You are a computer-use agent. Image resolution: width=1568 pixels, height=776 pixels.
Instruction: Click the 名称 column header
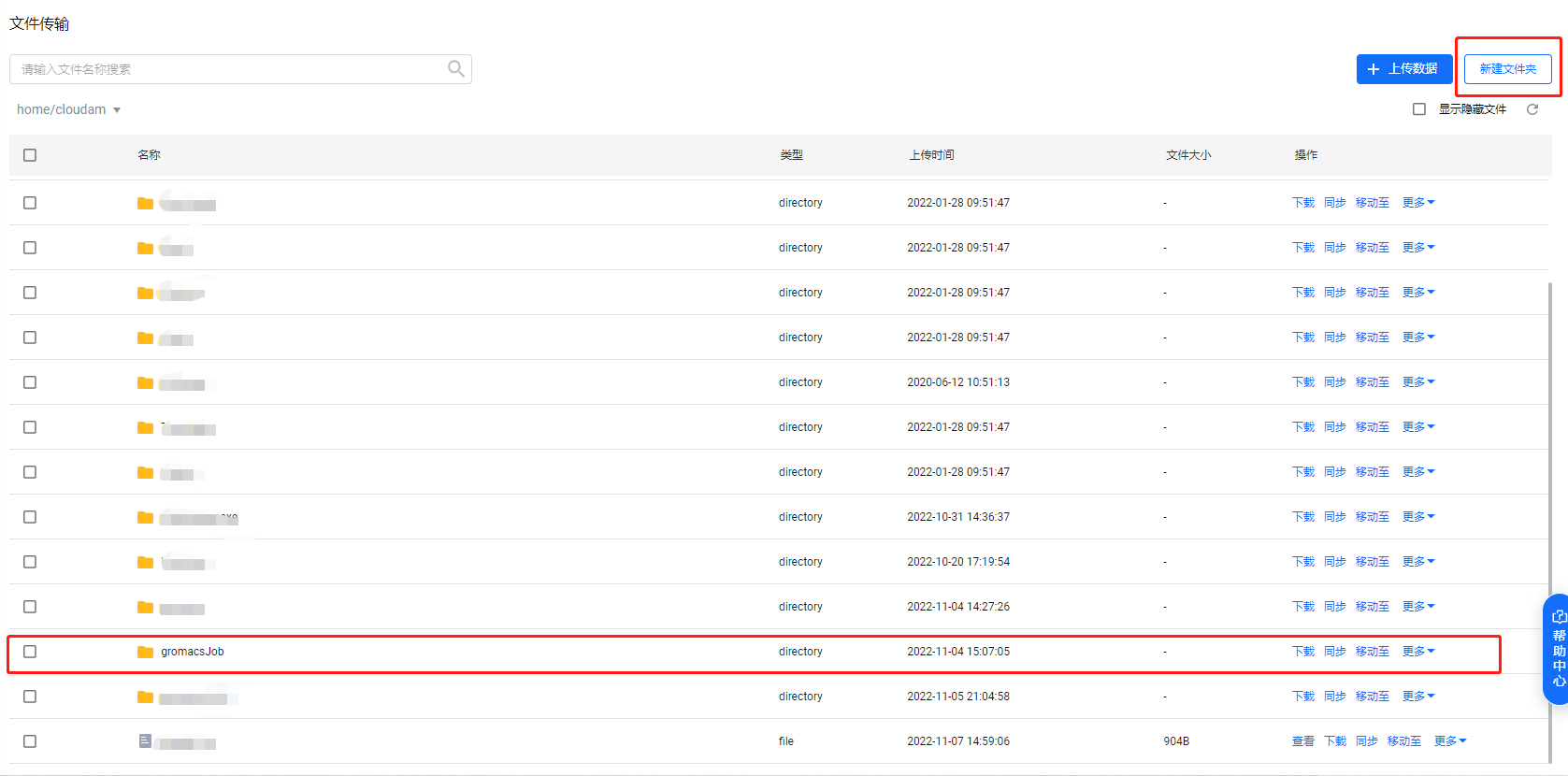[x=149, y=155]
